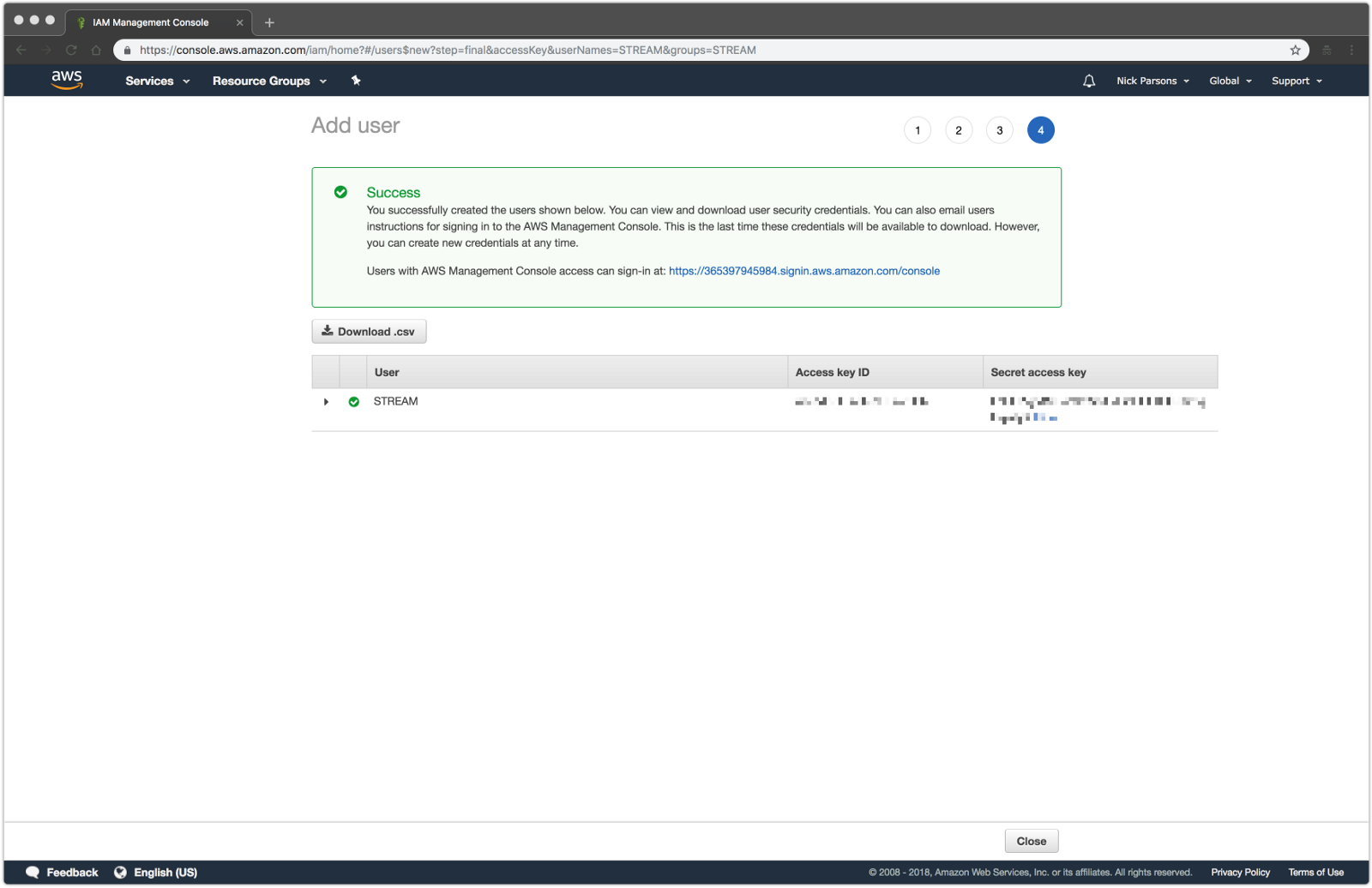Open the Chrome menu three-dot icon
The height and width of the screenshot is (888, 1372).
1351,50
